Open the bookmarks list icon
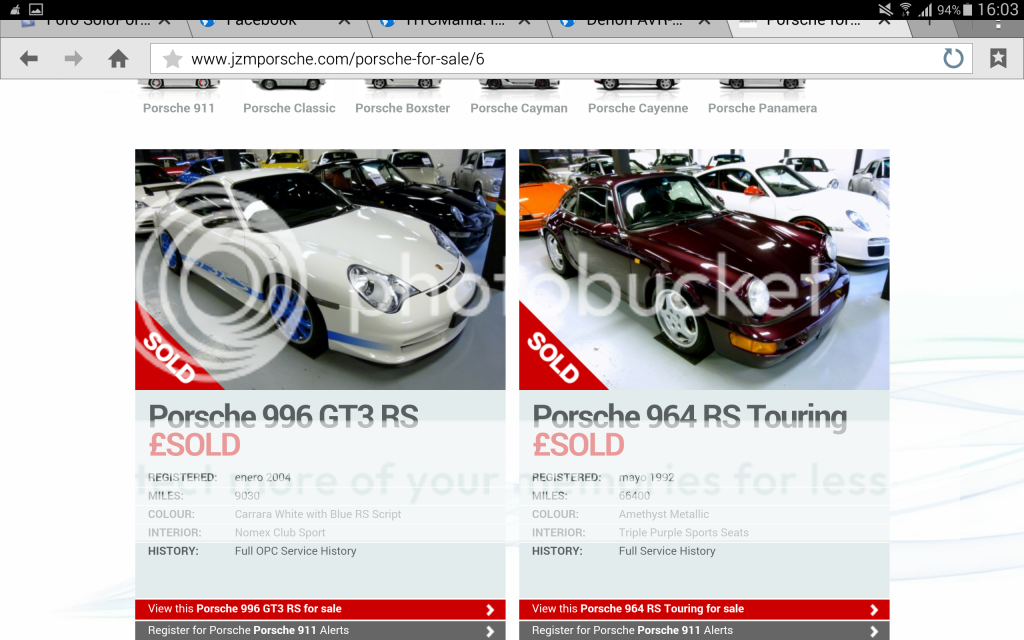Viewport: 1024px width, 640px height. click(998, 59)
